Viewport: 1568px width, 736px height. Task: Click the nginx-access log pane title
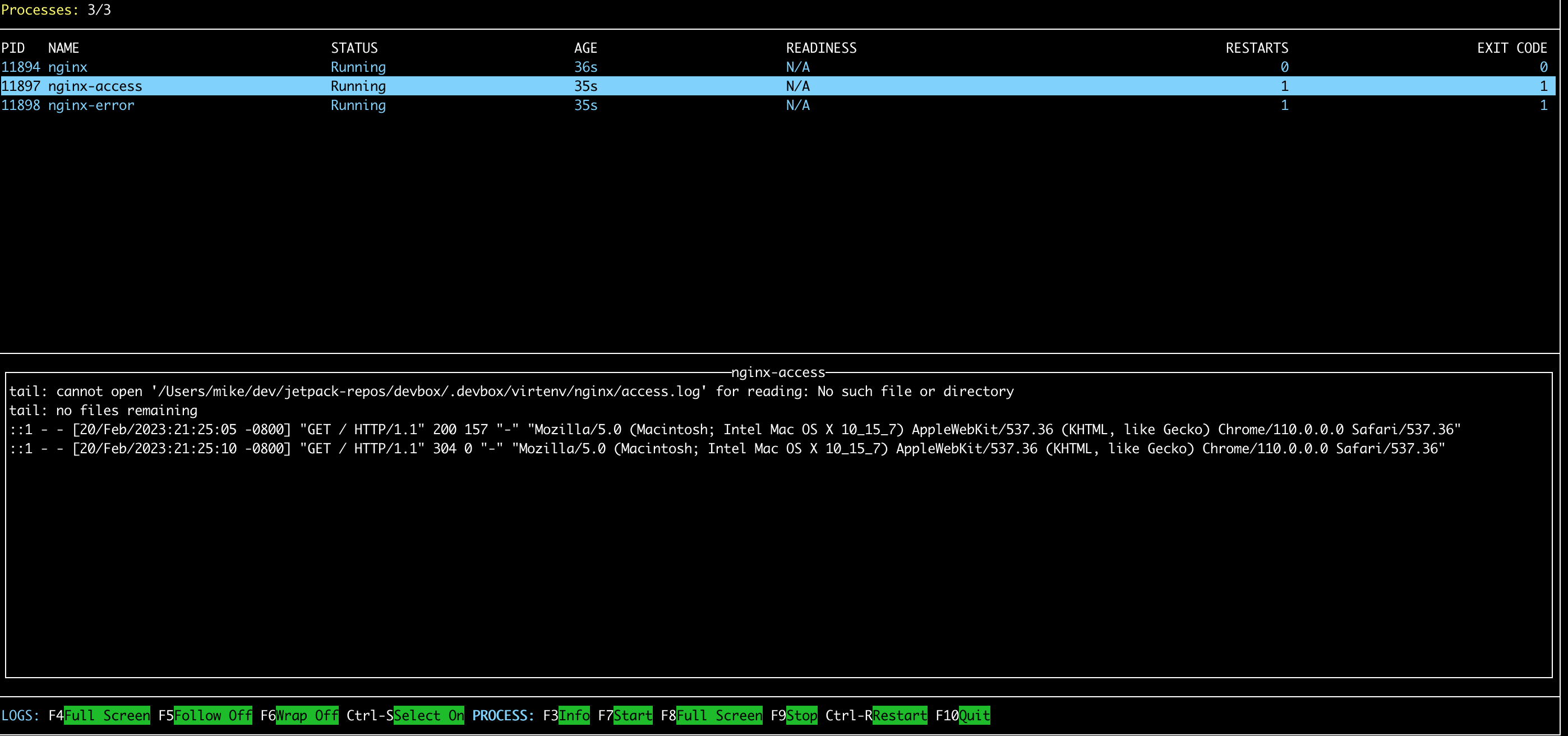click(777, 372)
